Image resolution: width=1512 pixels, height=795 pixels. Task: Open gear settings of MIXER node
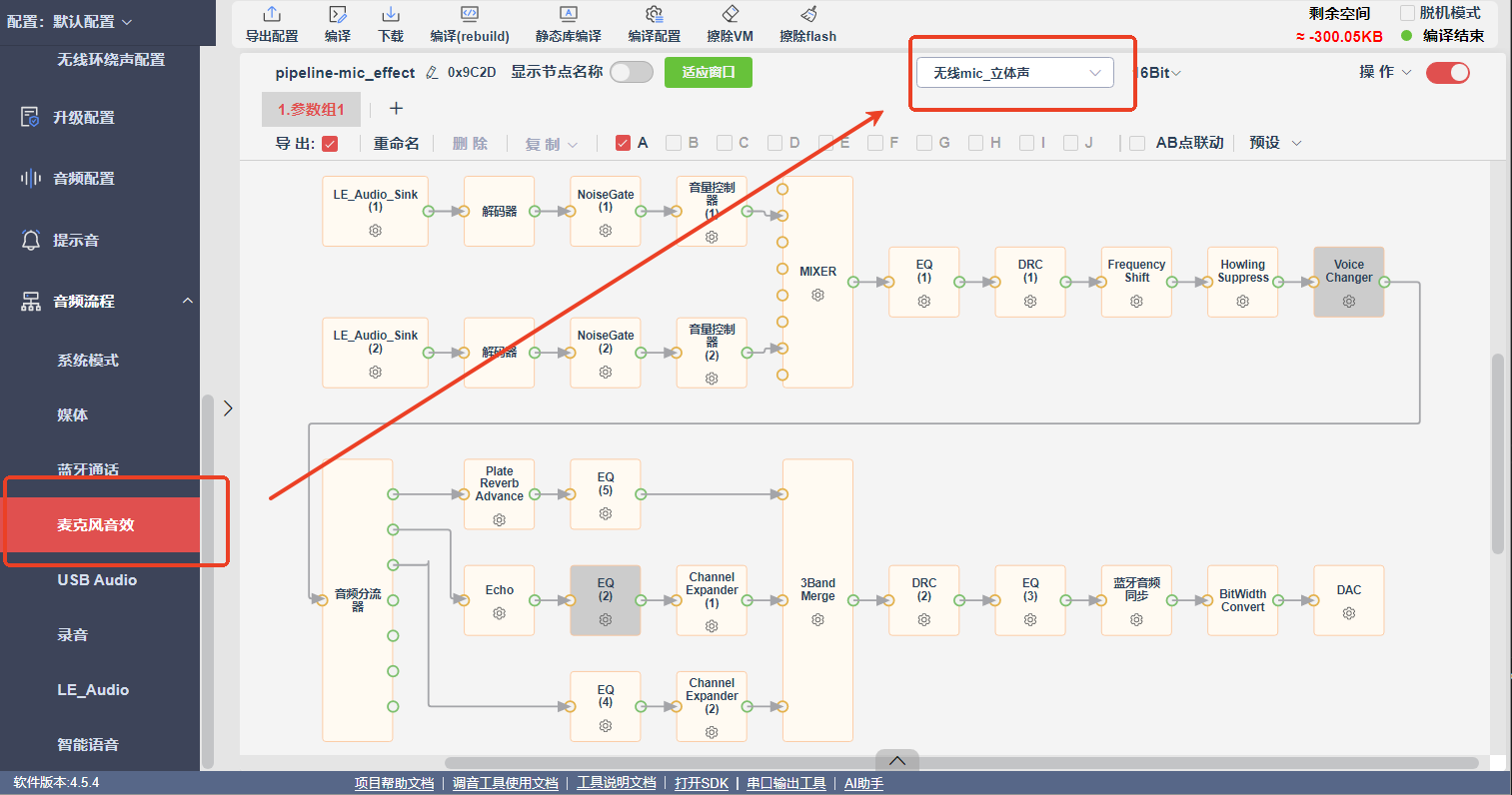pos(818,295)
